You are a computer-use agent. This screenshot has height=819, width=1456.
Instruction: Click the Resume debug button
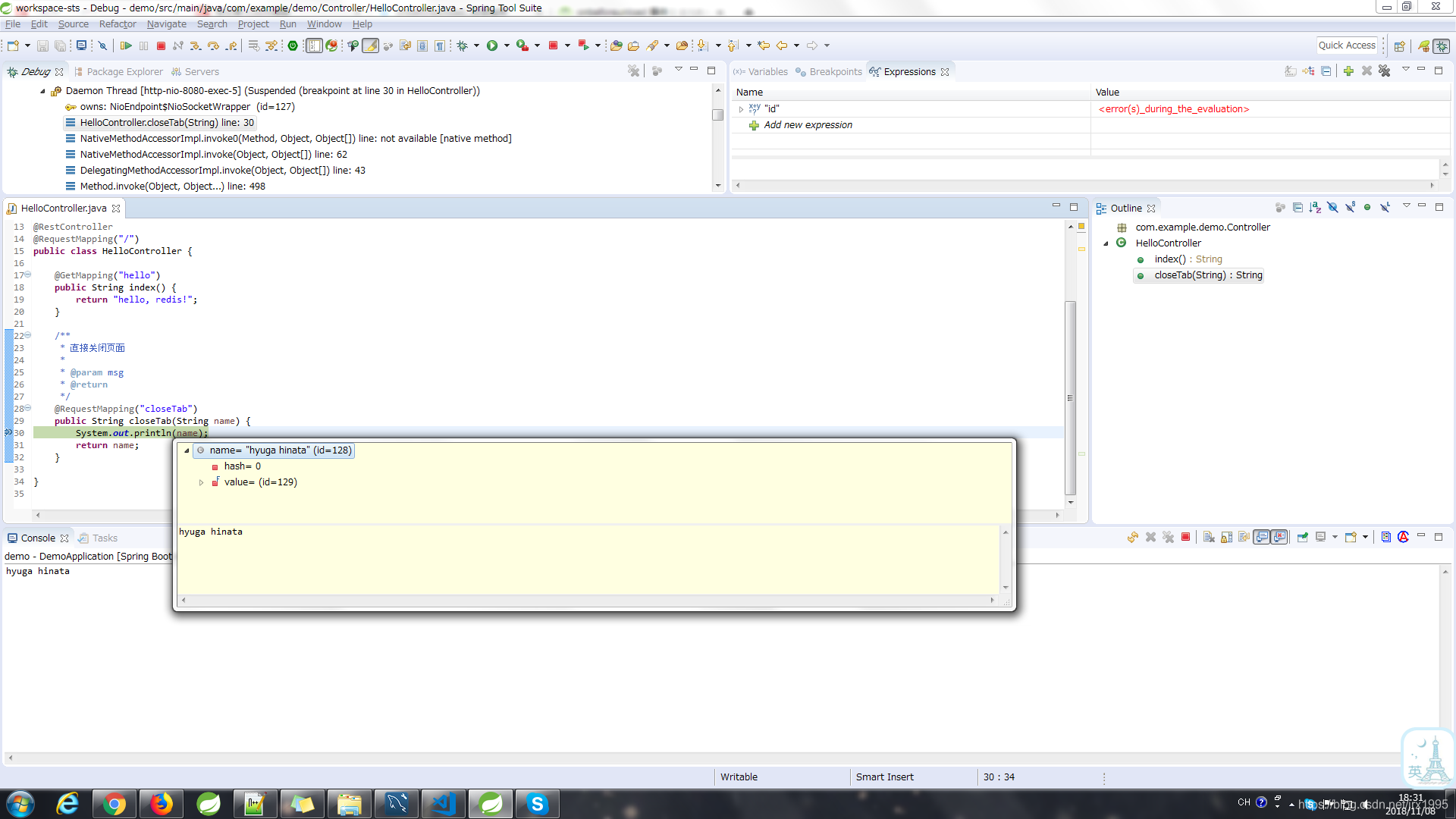click(x=126, y=46)
